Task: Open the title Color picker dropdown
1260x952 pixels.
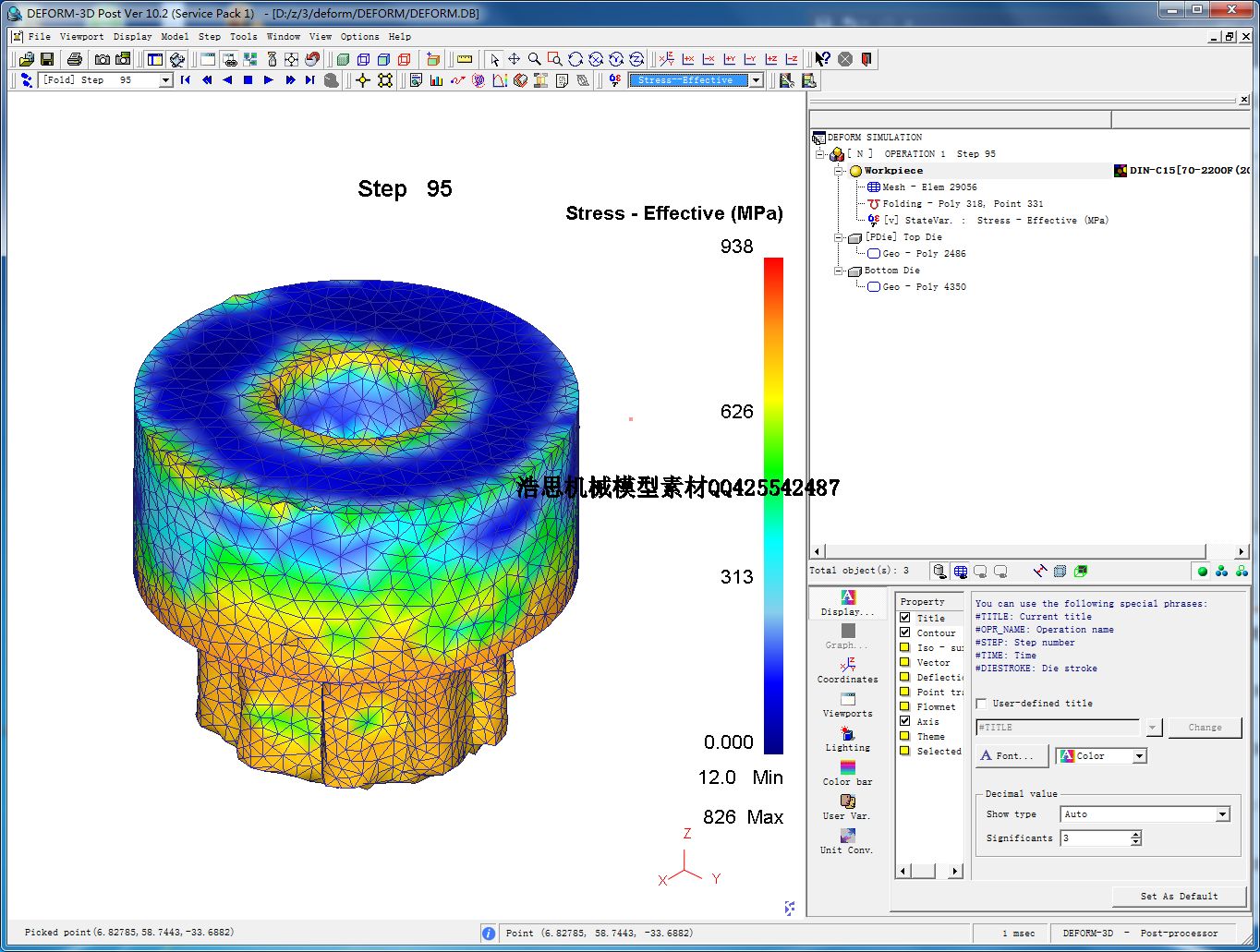Action: (1139, 756)
